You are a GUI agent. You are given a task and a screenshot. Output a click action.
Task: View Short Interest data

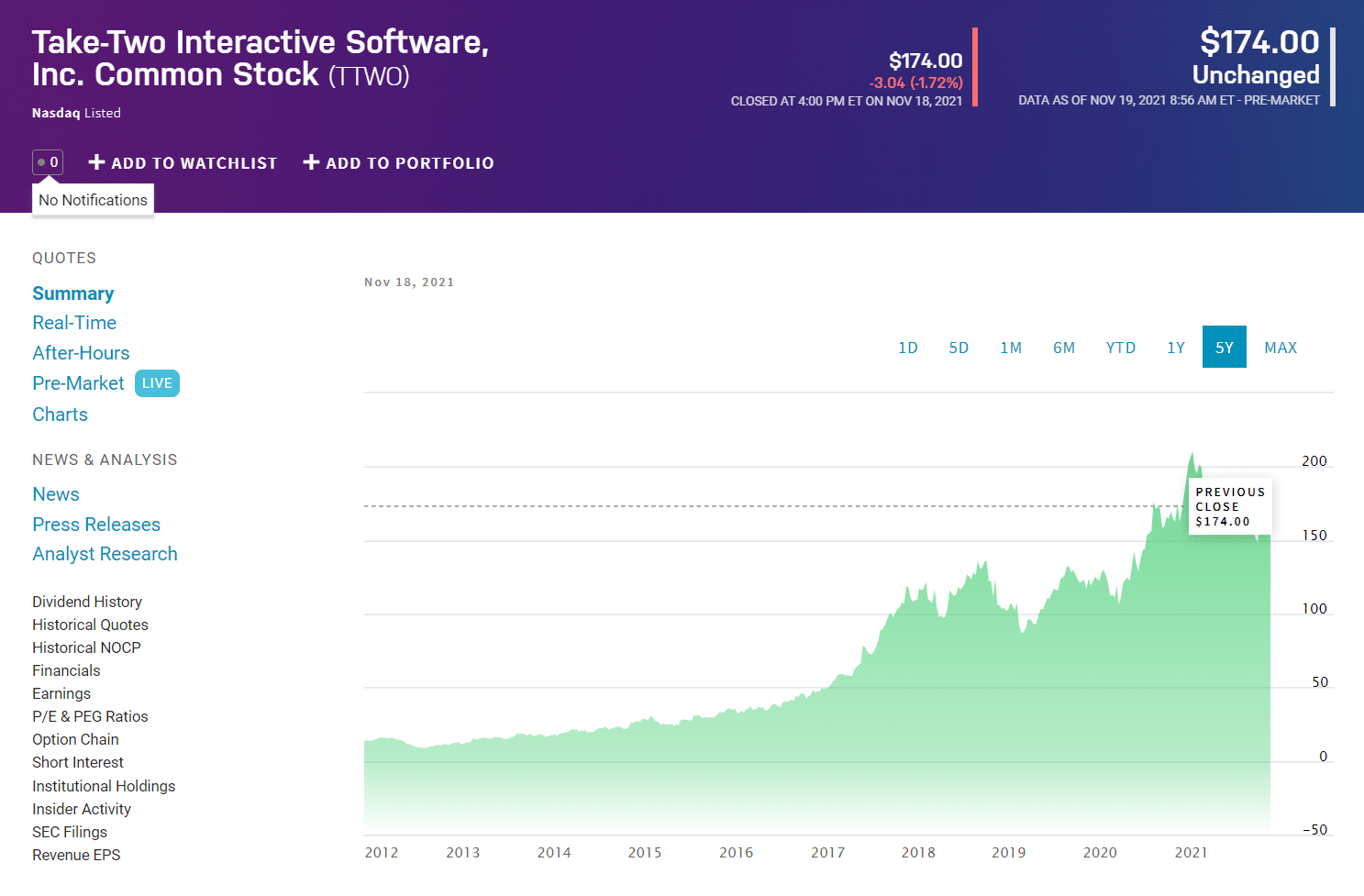coord(78,762)
